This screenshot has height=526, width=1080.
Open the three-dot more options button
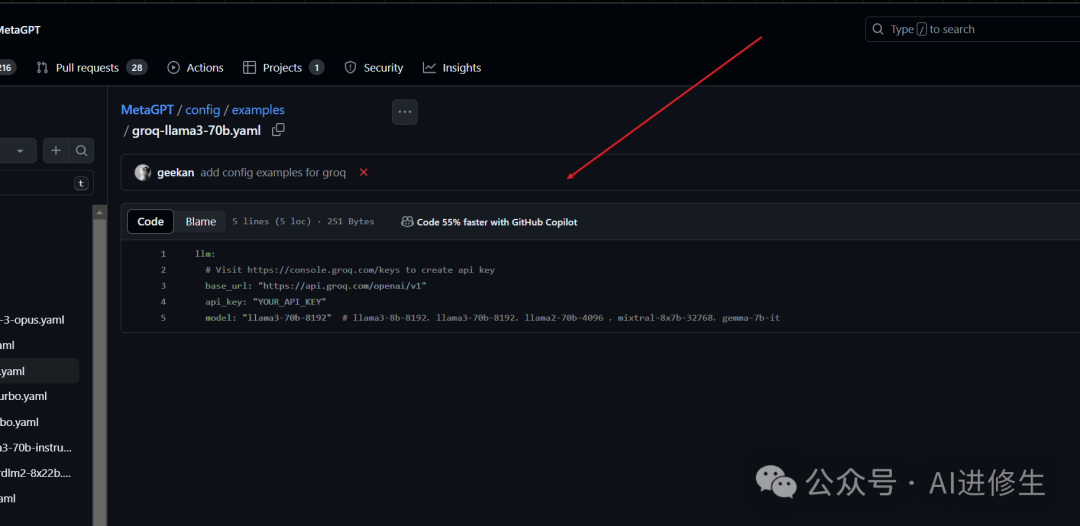click(404, 112)
